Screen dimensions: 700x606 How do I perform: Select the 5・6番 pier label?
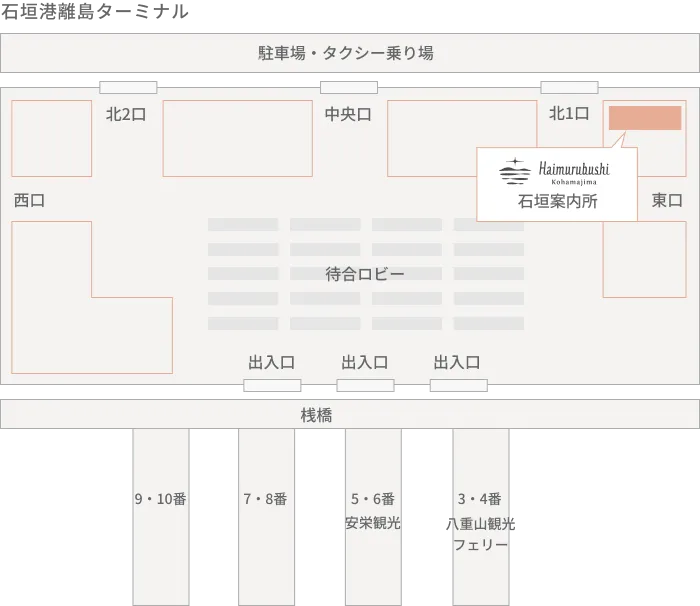373,499
